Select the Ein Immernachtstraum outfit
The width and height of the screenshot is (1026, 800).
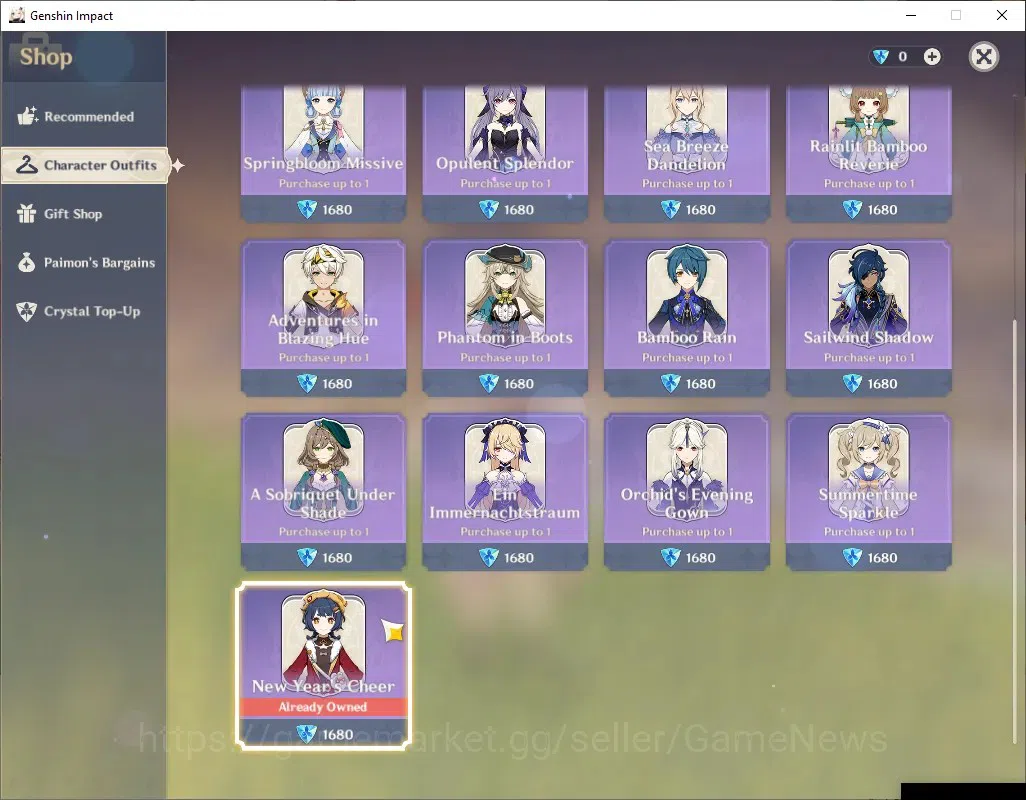[505, 492]
